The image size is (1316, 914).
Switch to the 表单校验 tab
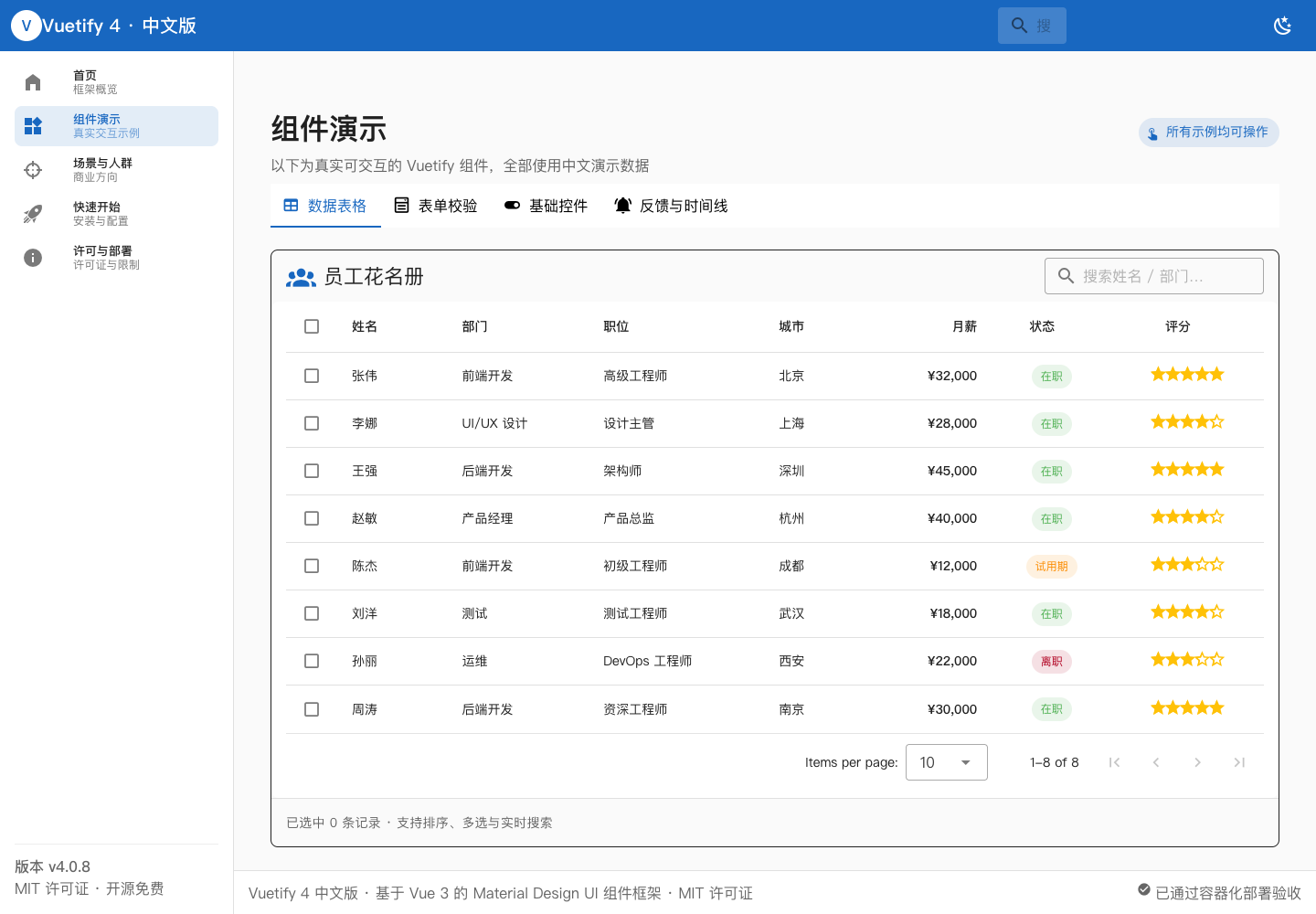436,206
